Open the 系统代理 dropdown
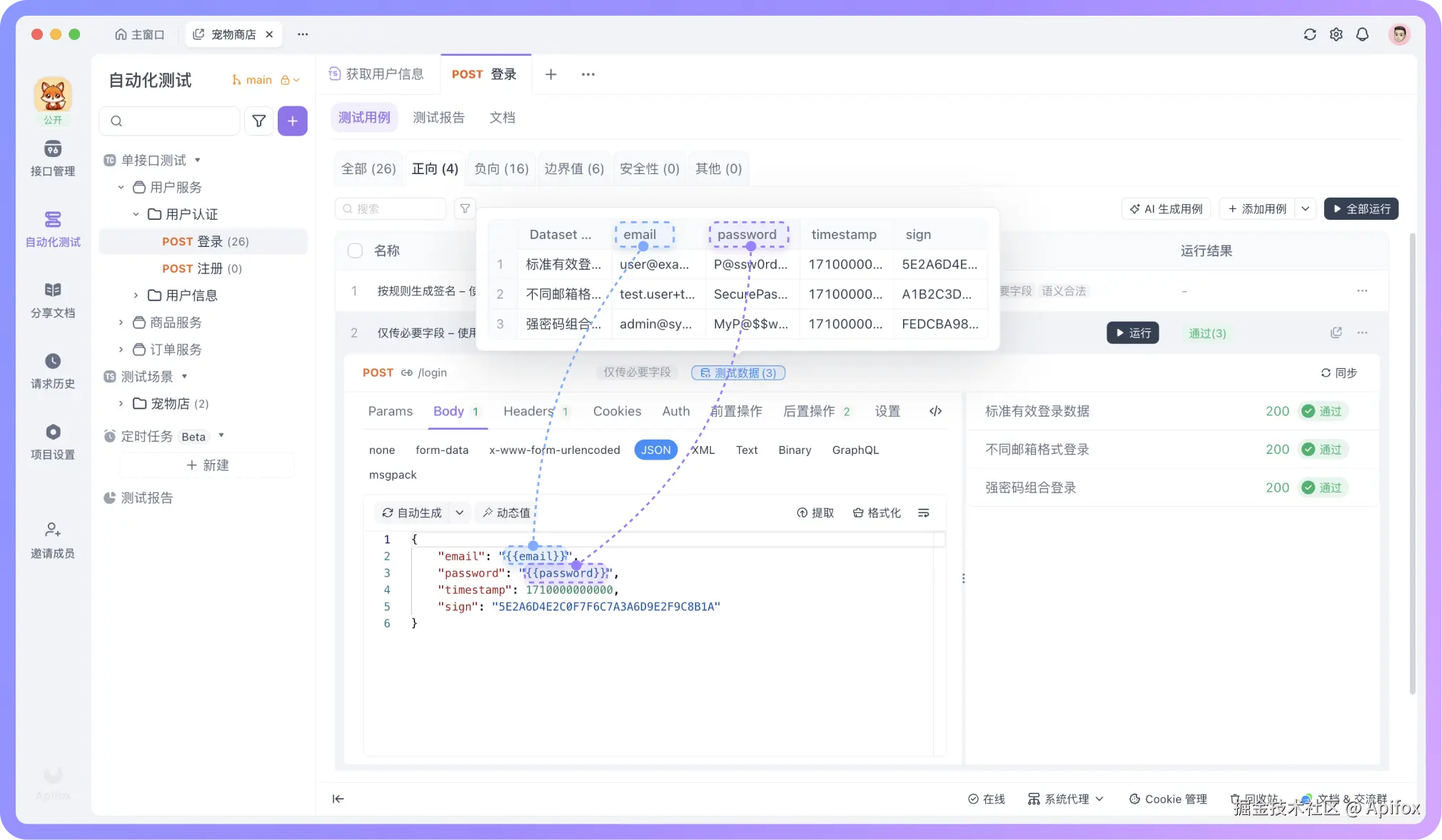Viewport: 1442px width, 840px height. point(1066,799)
